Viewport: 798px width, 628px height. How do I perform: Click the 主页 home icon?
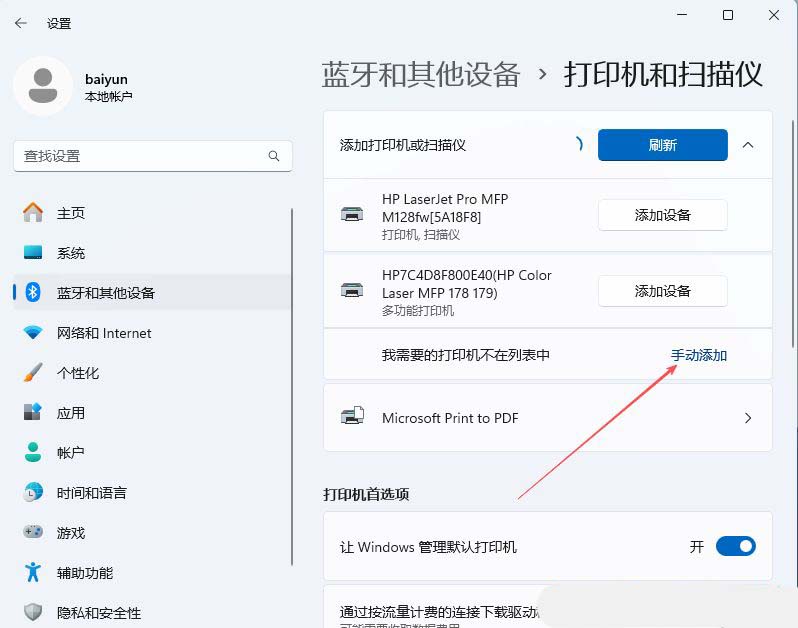pyautogui.click(x=33, y=213)
